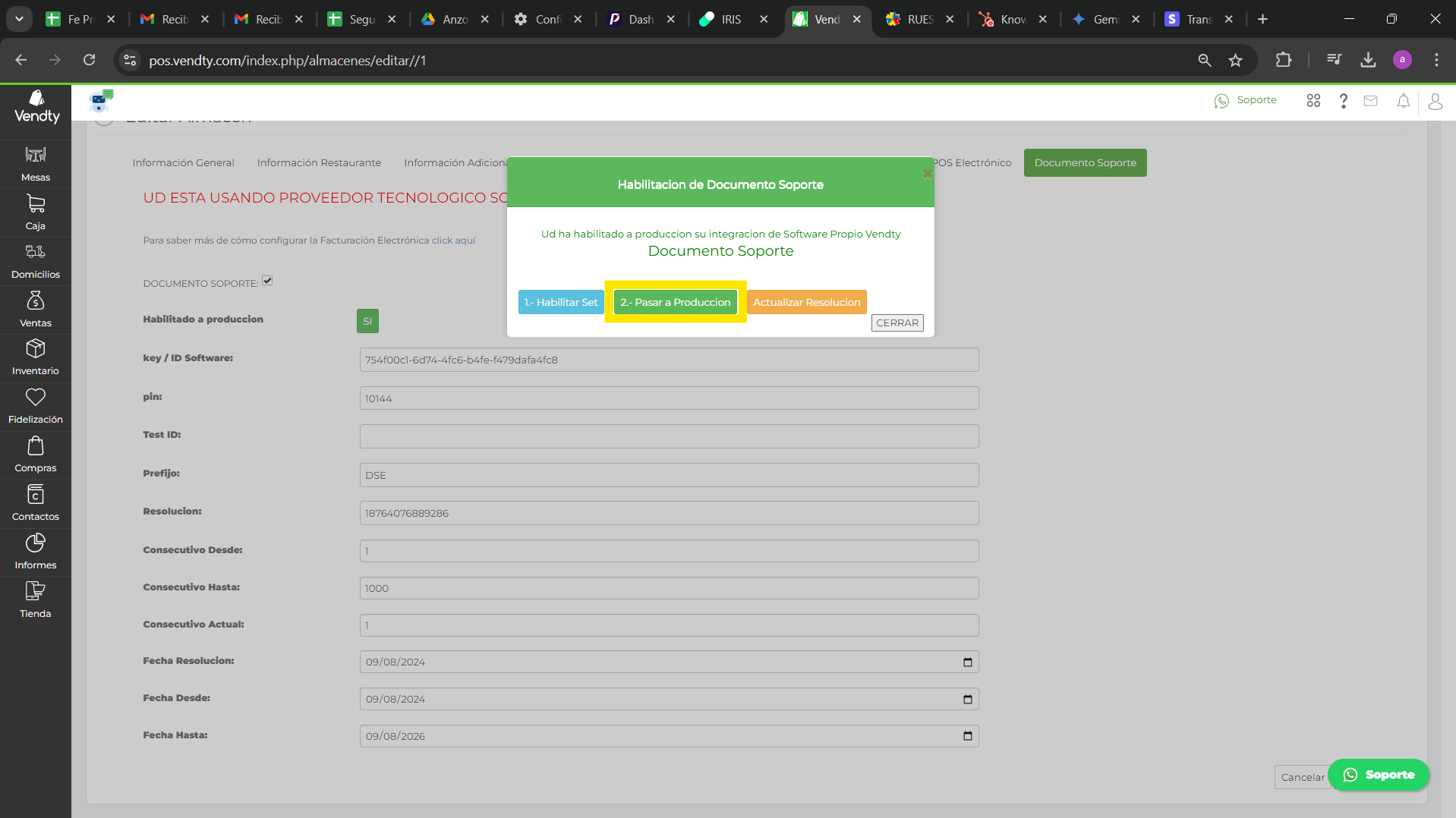The width and height of the screenshot is (1456, 818).
Task: Open the Fecha Resolucion calendar picker
Action: (967, 662)
